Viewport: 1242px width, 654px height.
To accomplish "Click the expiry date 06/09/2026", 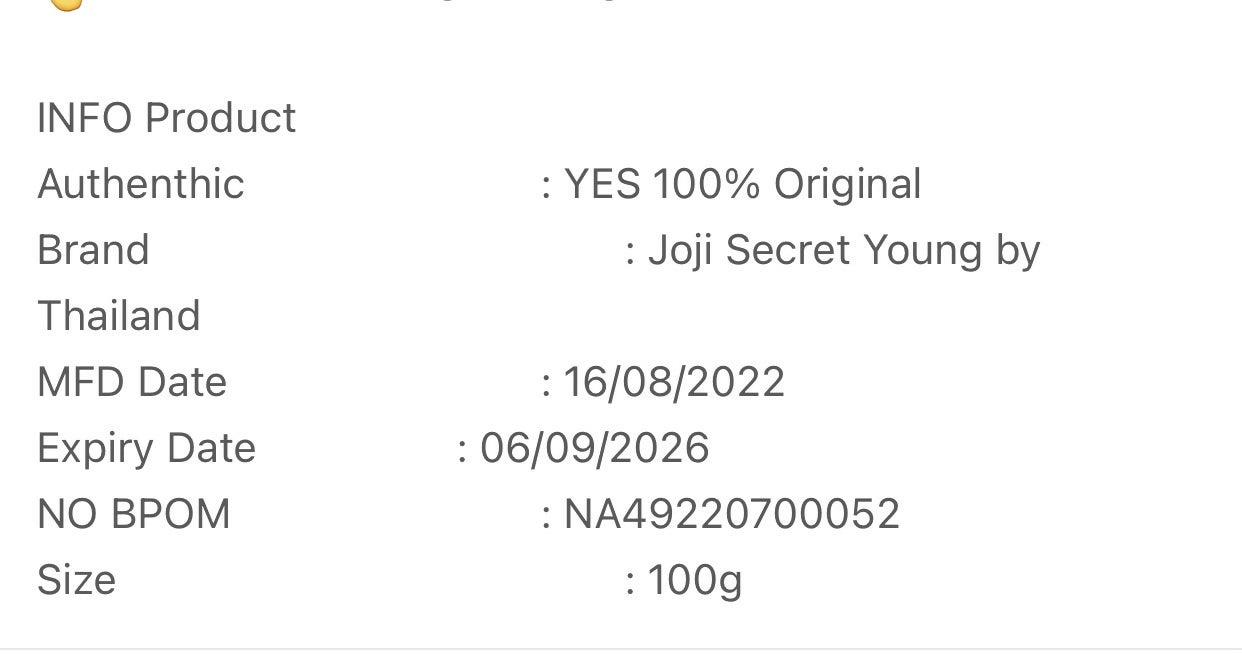I will 594,448.
